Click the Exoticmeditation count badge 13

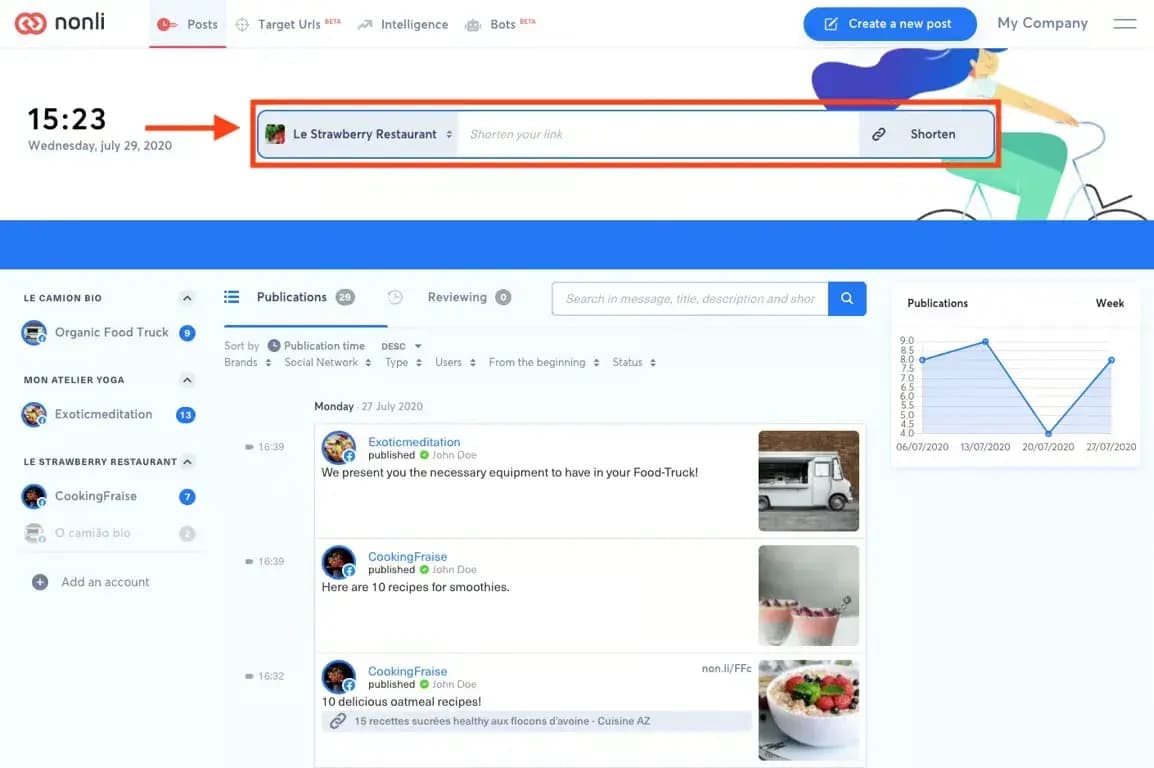point(185,415)
